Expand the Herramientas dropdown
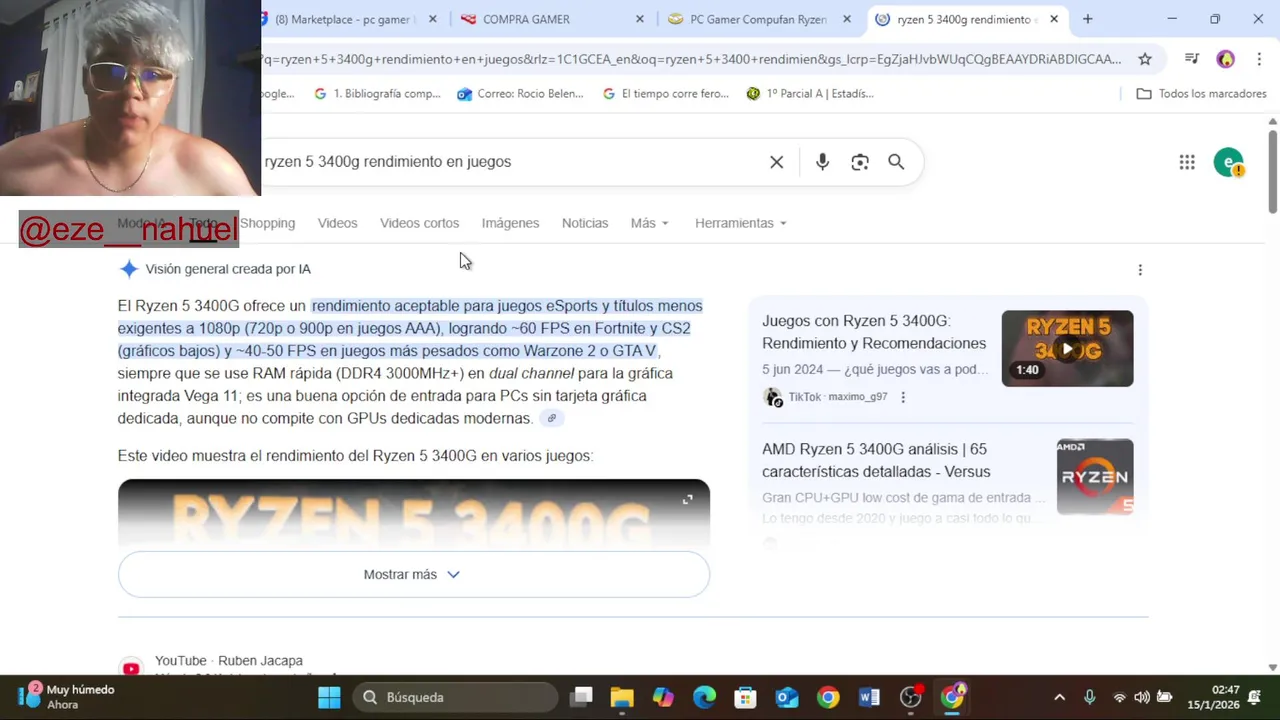The height and width of the screenshot is (720, 1280). point(741,223)
